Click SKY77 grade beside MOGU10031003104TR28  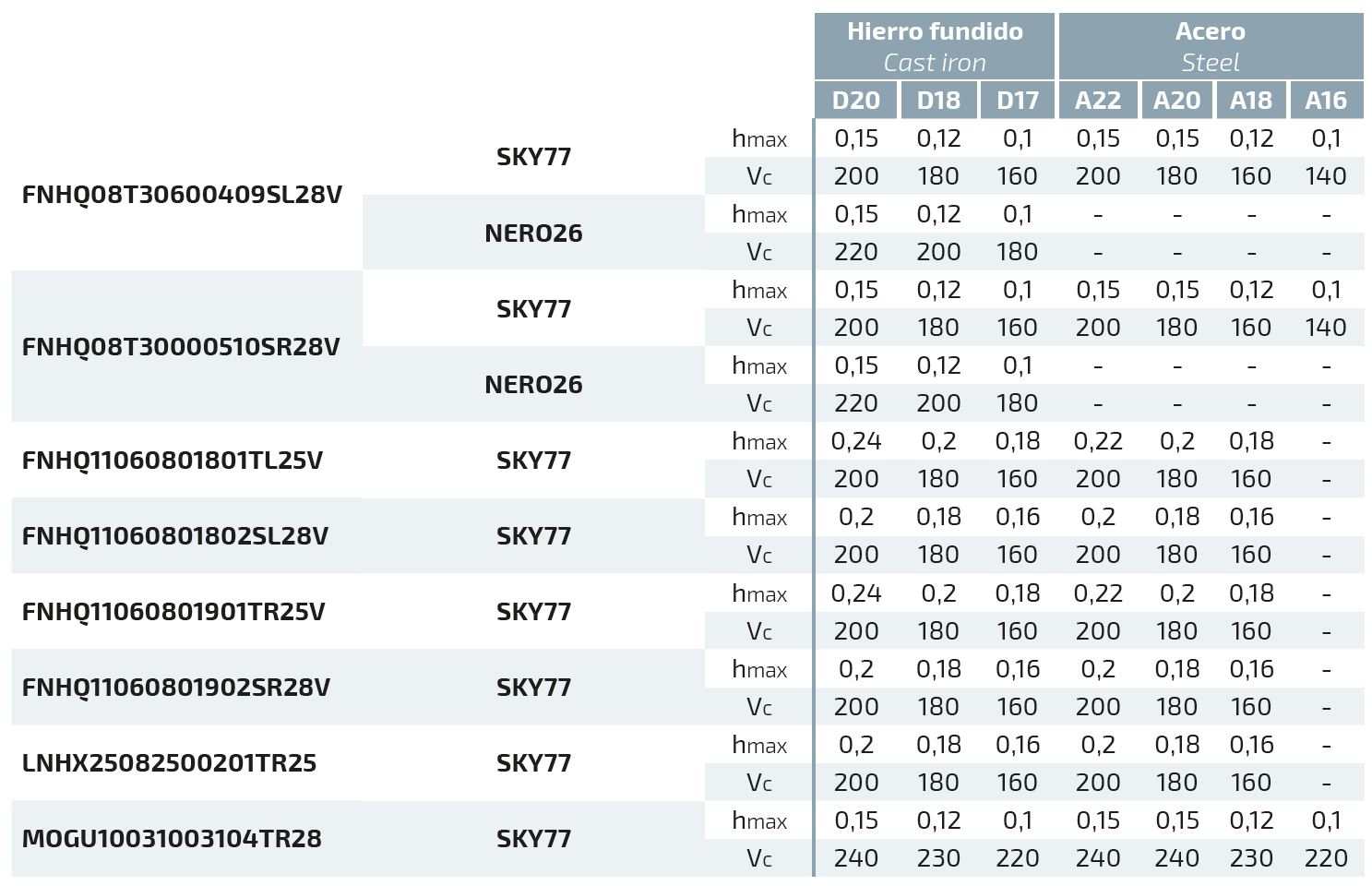pyautogui.click(x=533, y=839)
